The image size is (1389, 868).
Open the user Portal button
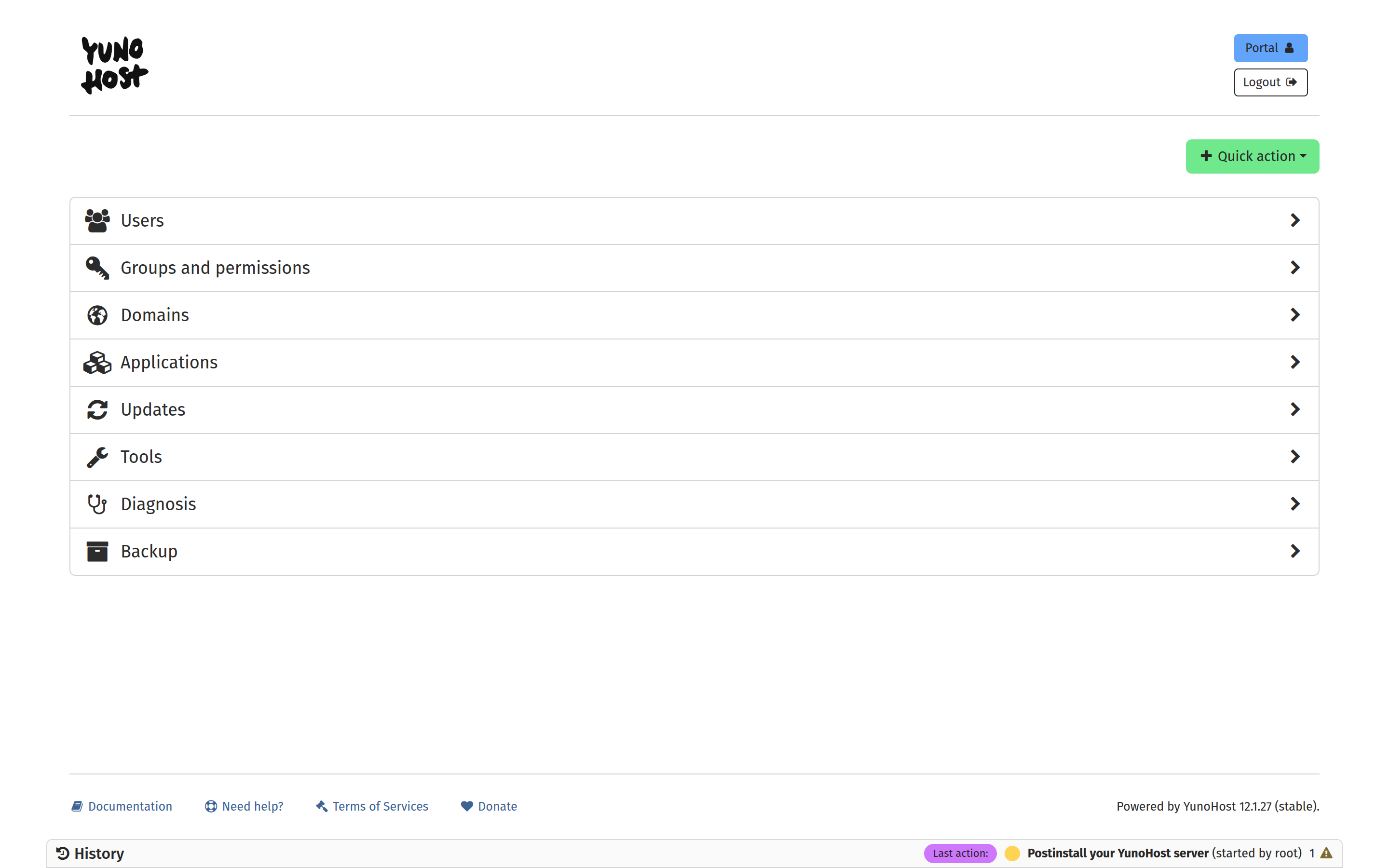point(1271,48)
